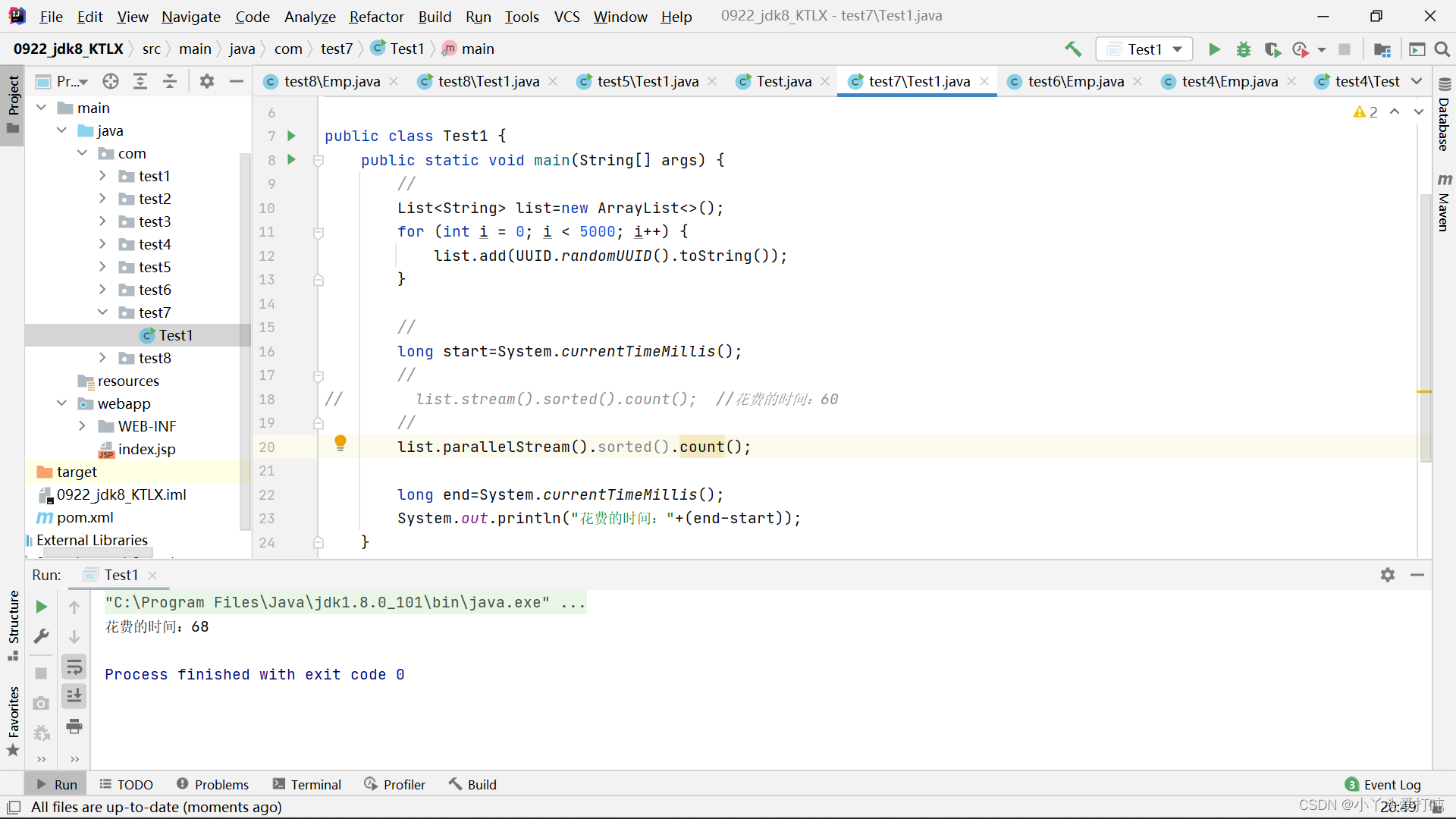Expand all in Project panel
Viewport: 1456px width, 819px height.
coord(140,81)
